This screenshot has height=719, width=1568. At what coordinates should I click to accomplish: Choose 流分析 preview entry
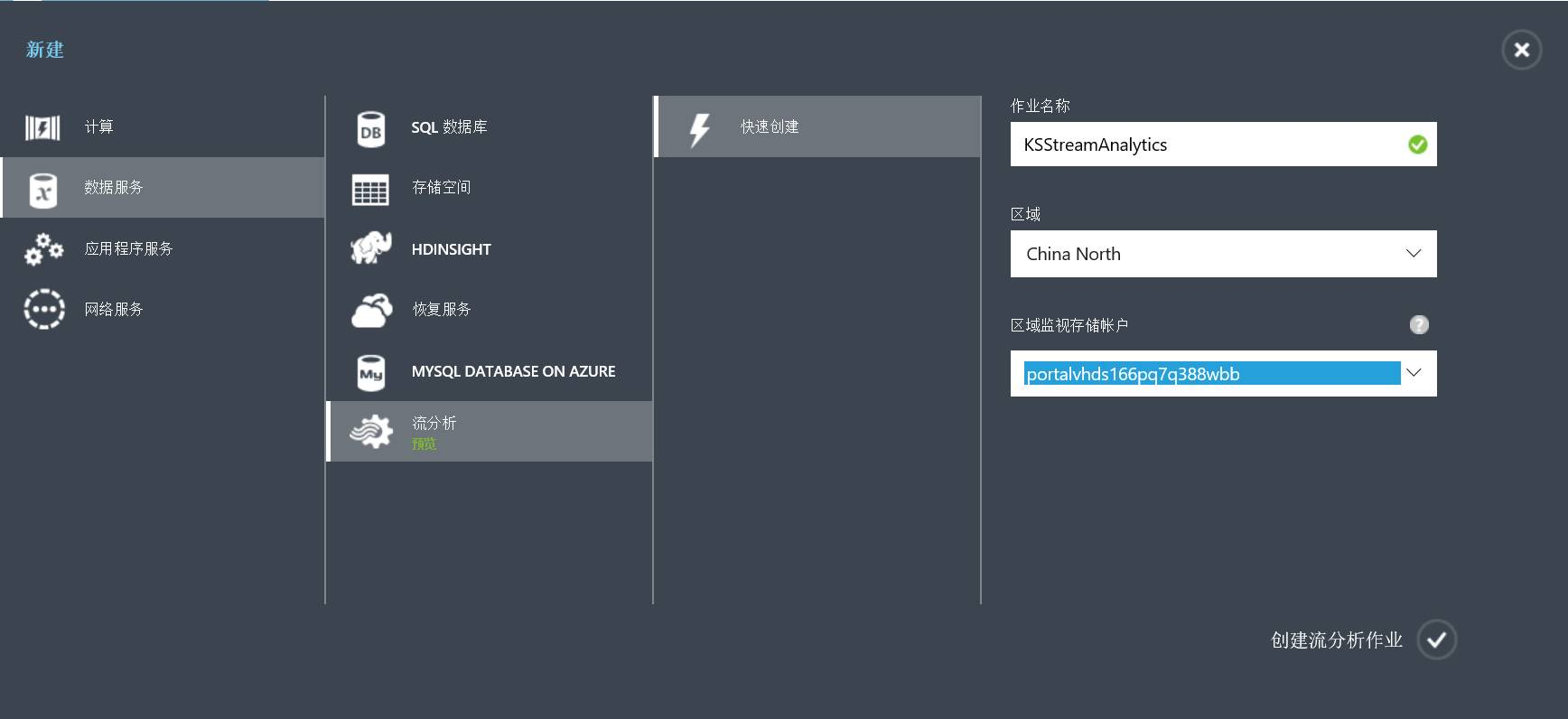tap(490, 432)
